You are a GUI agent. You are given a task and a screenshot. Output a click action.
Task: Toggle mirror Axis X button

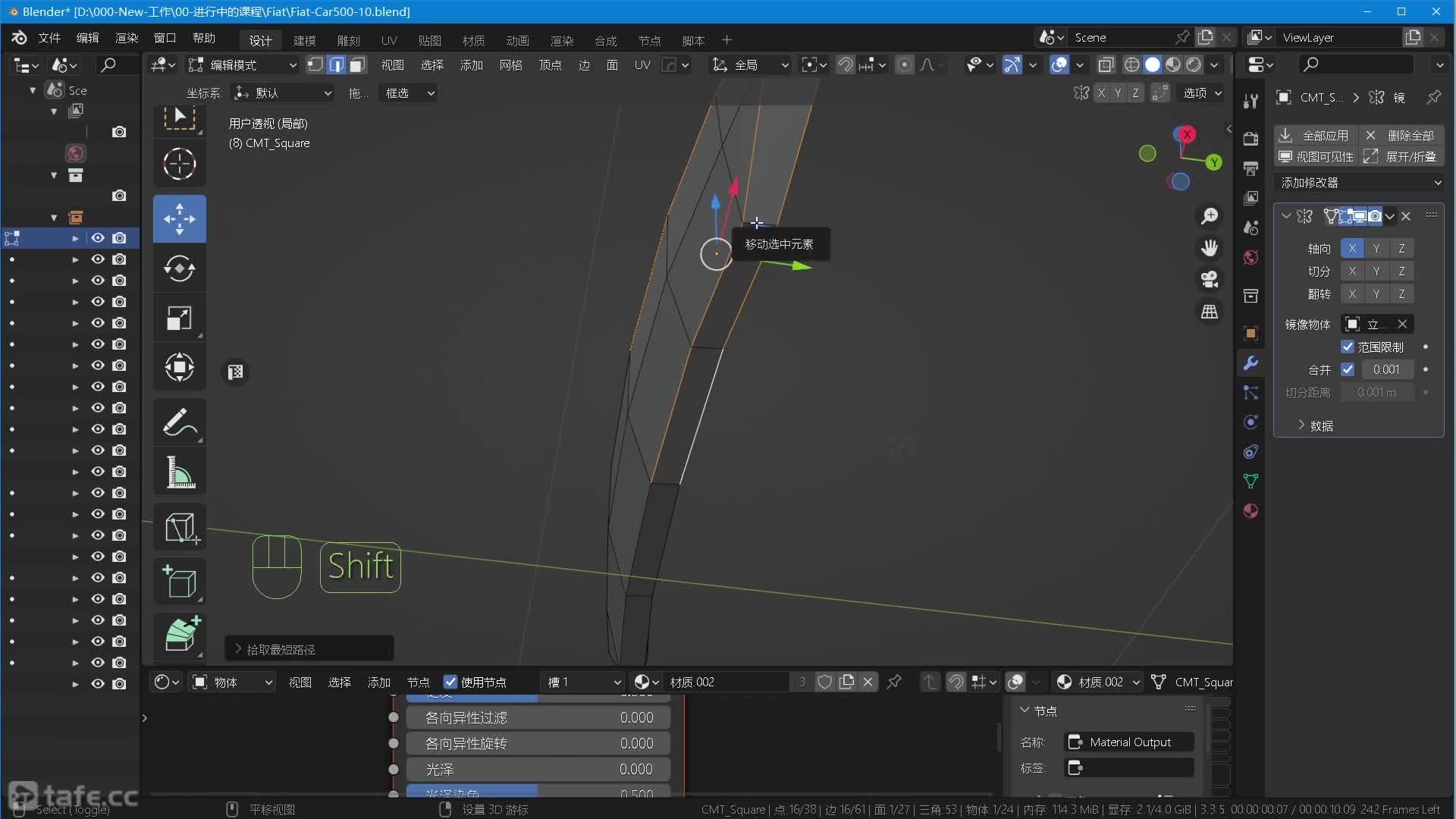pos(1352,249)
